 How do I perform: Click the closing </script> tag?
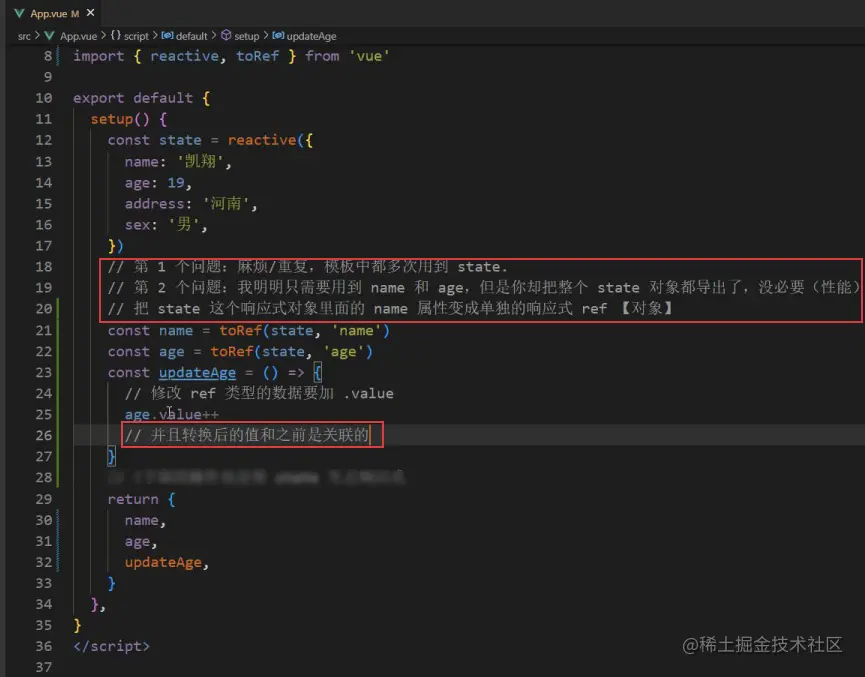coord(111,646)
